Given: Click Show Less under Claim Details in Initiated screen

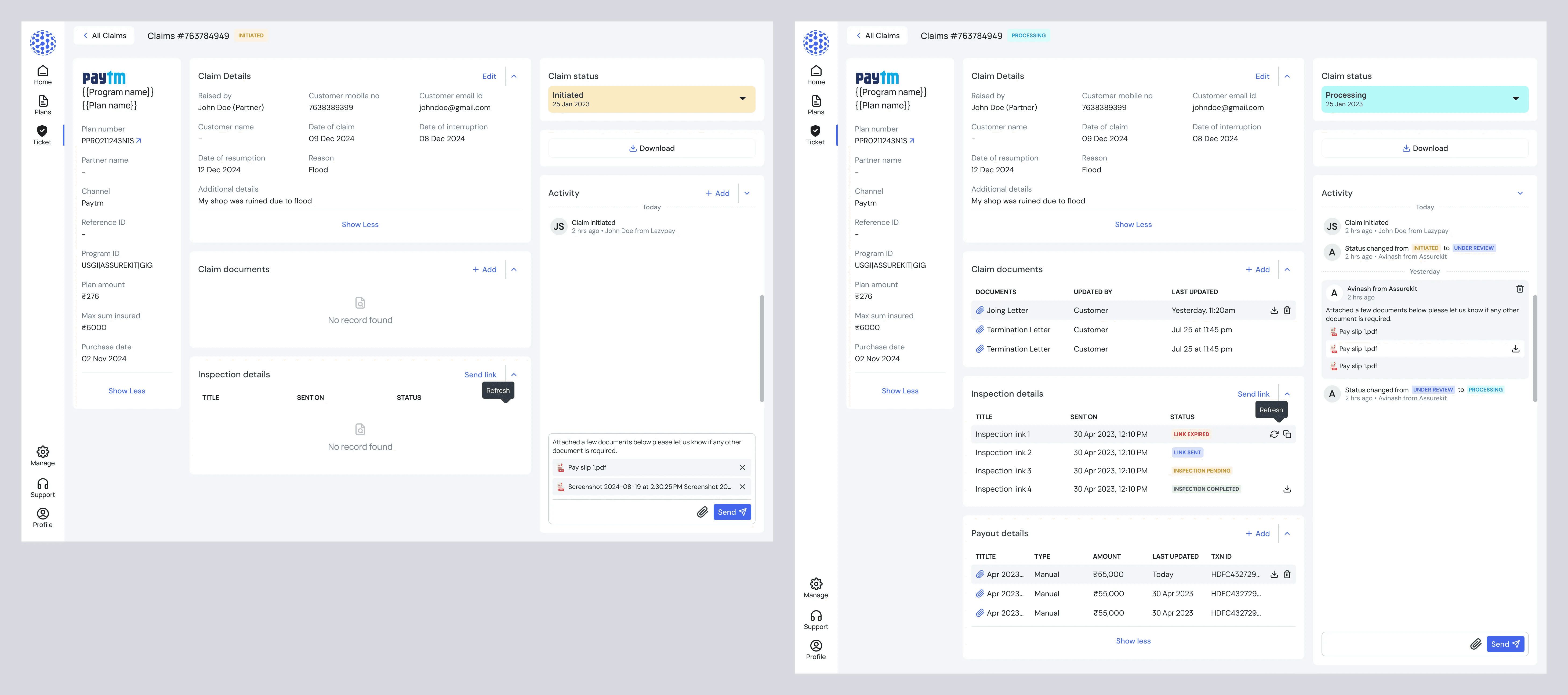Looking at the screenshot, I should 360,225.
